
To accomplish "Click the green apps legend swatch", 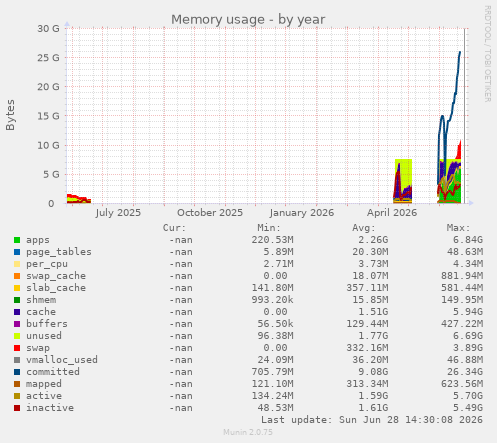I will click(17, 240).
